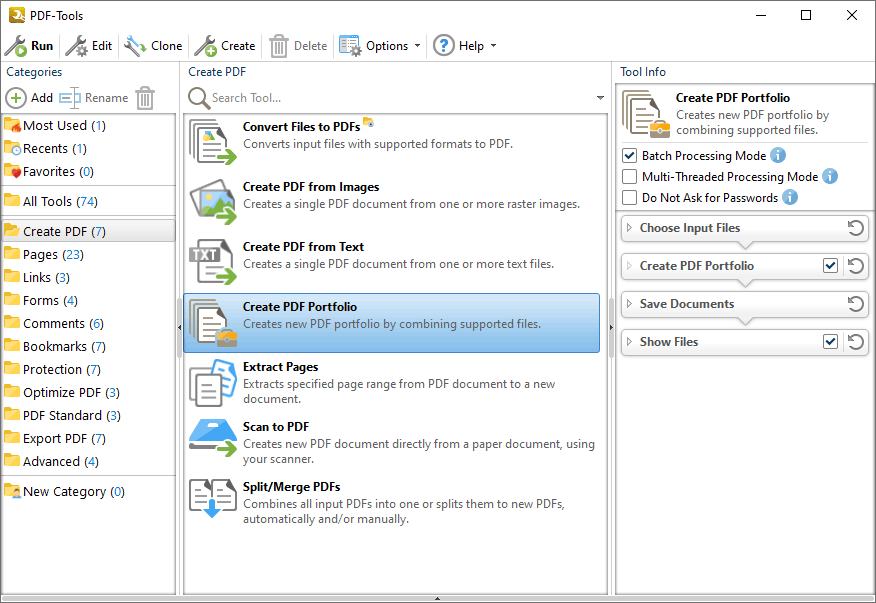The image size is (876, 603).
Task: Select the Split/Merge PDFs title
Action: pyautogui.click(x=291, y=487)
